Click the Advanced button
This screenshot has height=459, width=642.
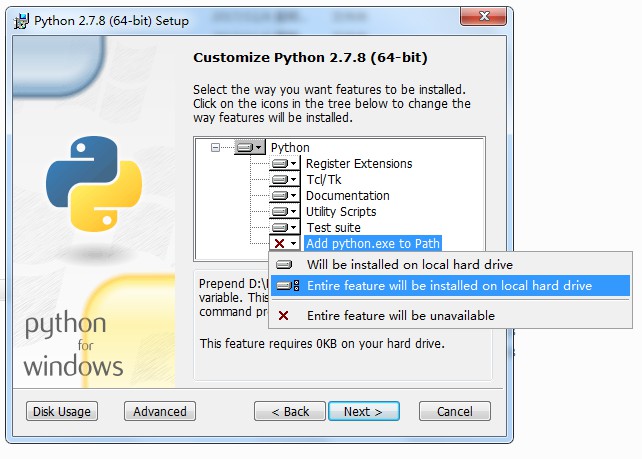click(x=160, y=411)
